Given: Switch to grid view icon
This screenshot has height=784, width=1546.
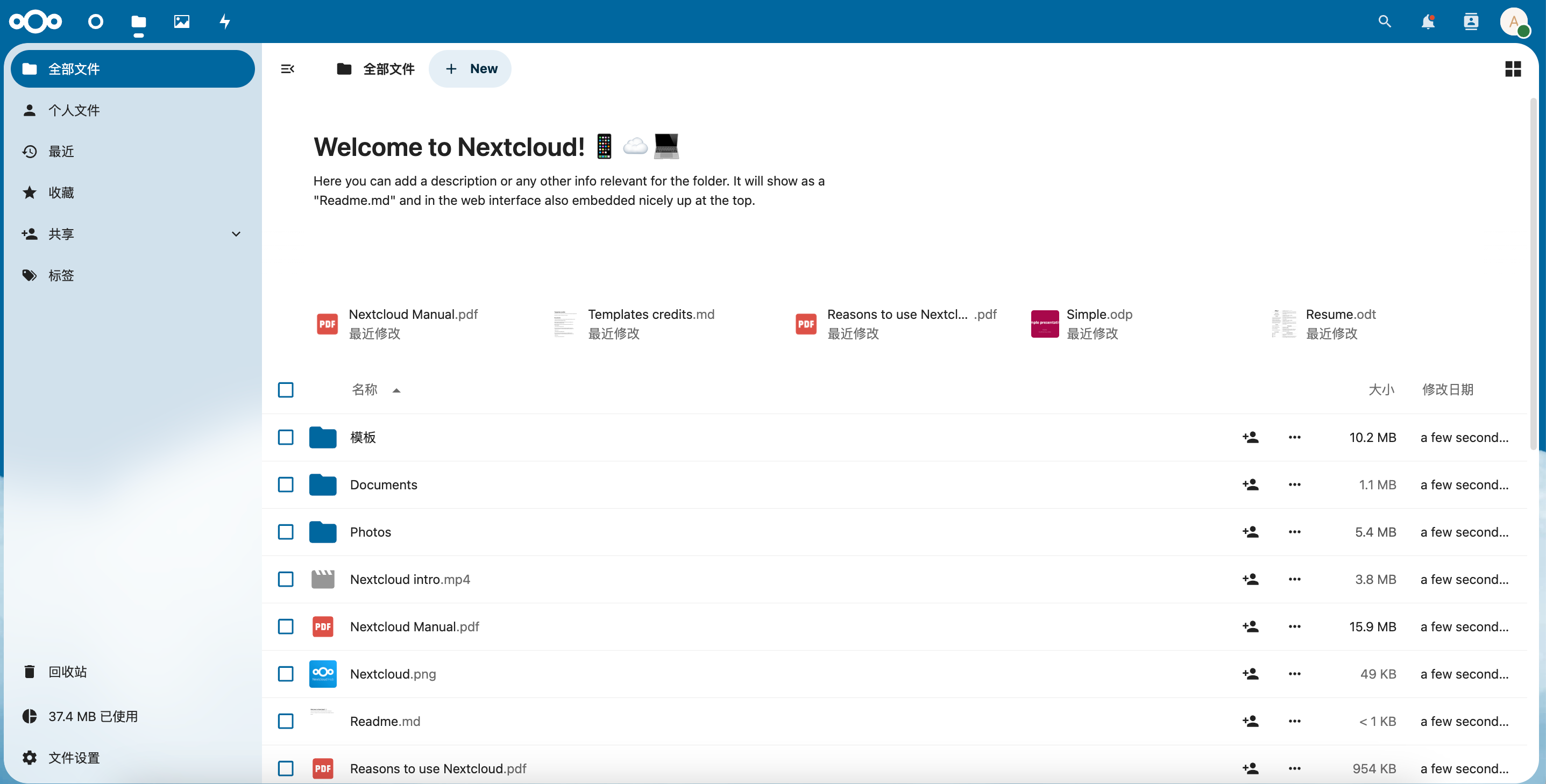Looking at the screenshot, I should (x=1513, y=69).
